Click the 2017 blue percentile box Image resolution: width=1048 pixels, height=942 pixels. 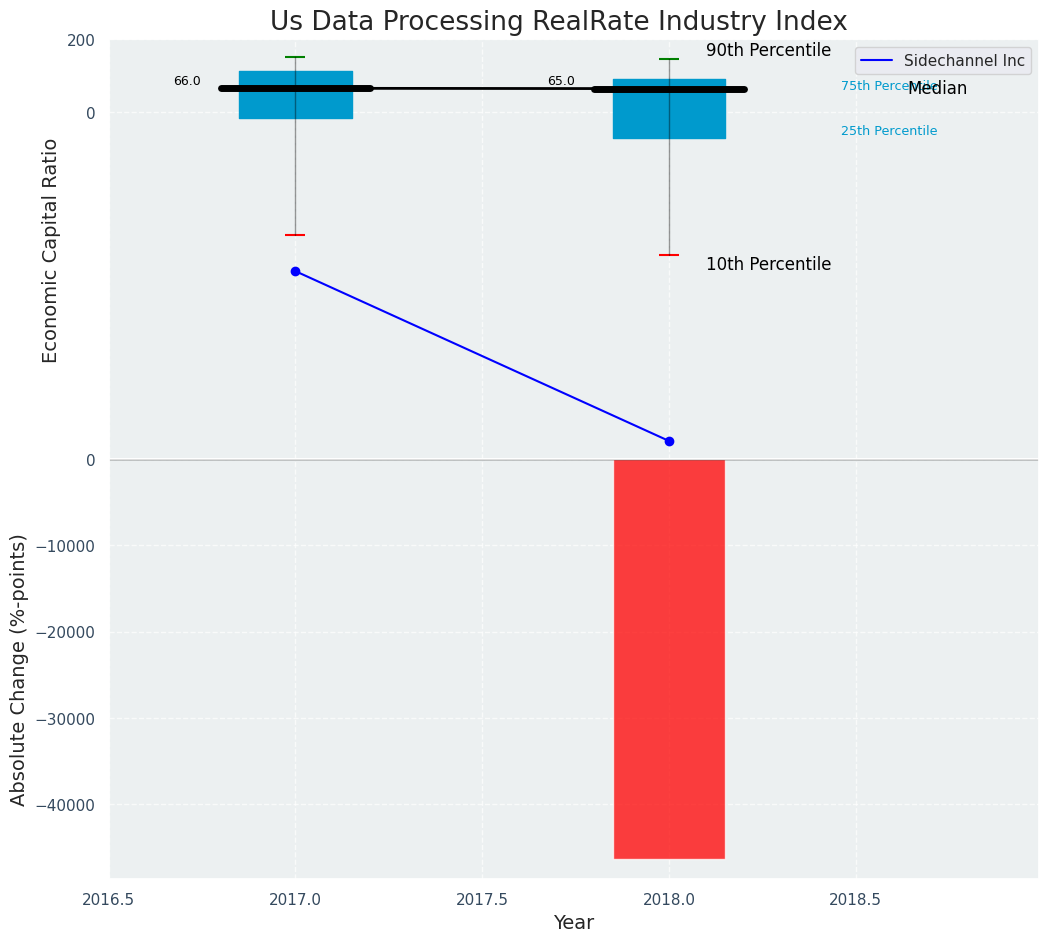click(295, 95)
